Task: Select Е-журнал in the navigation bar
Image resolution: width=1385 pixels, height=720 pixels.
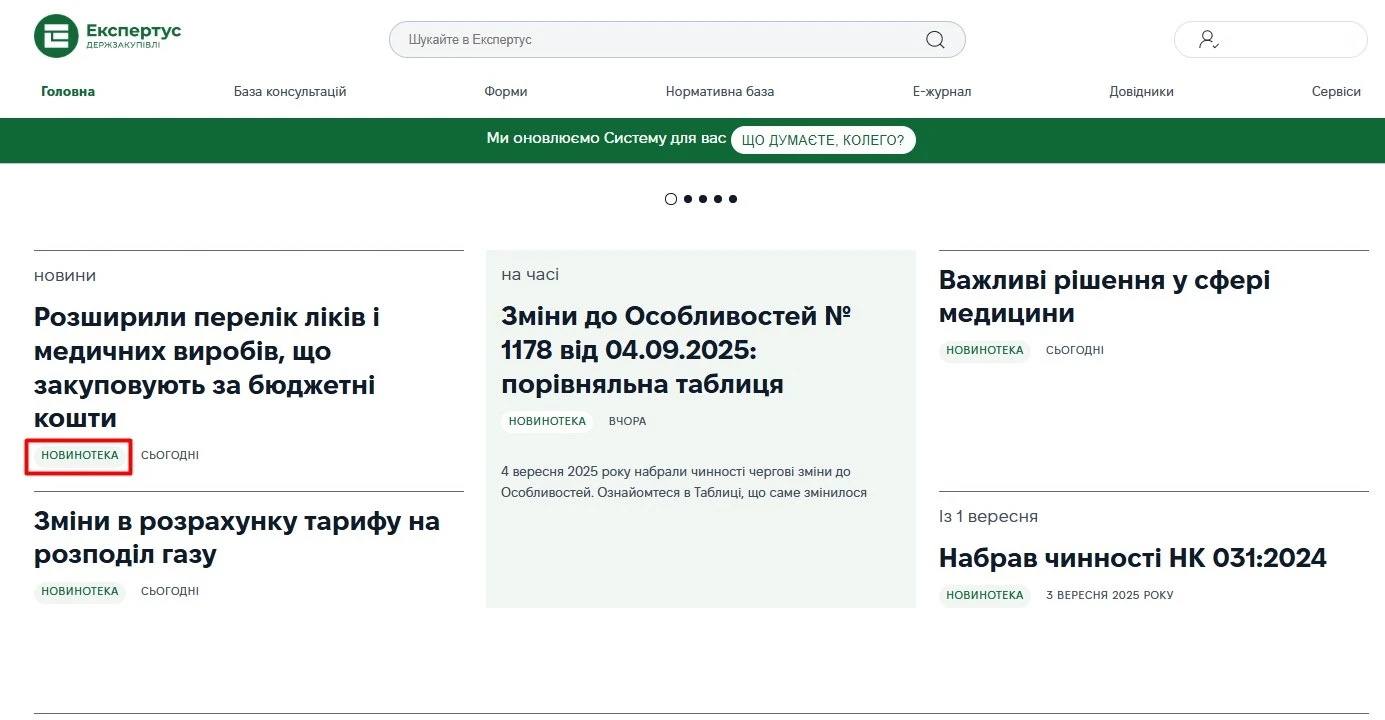Action: tap(941, 91)
